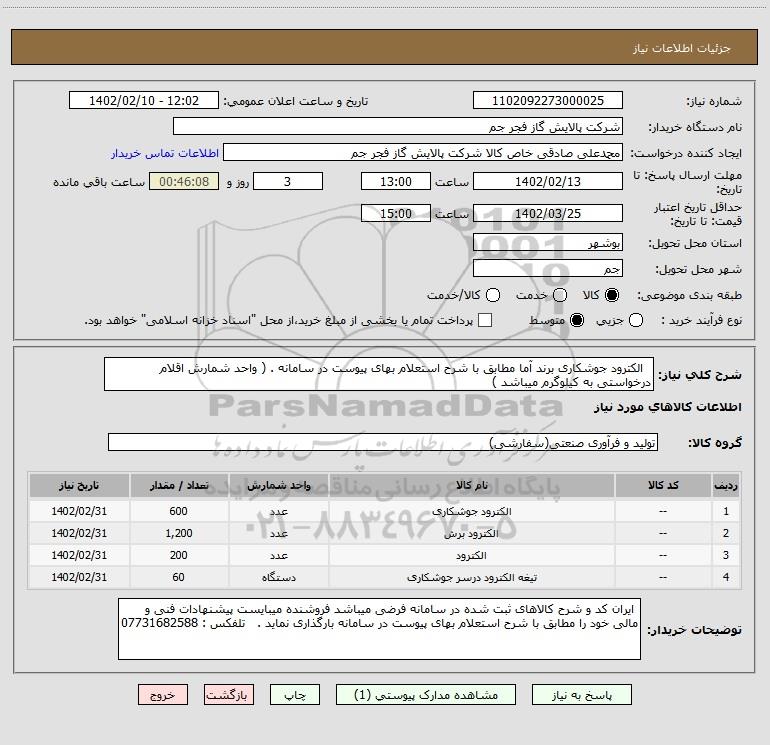
Task: Open the اطلاعات تماس خریدار link
Action: coord(165,153)
